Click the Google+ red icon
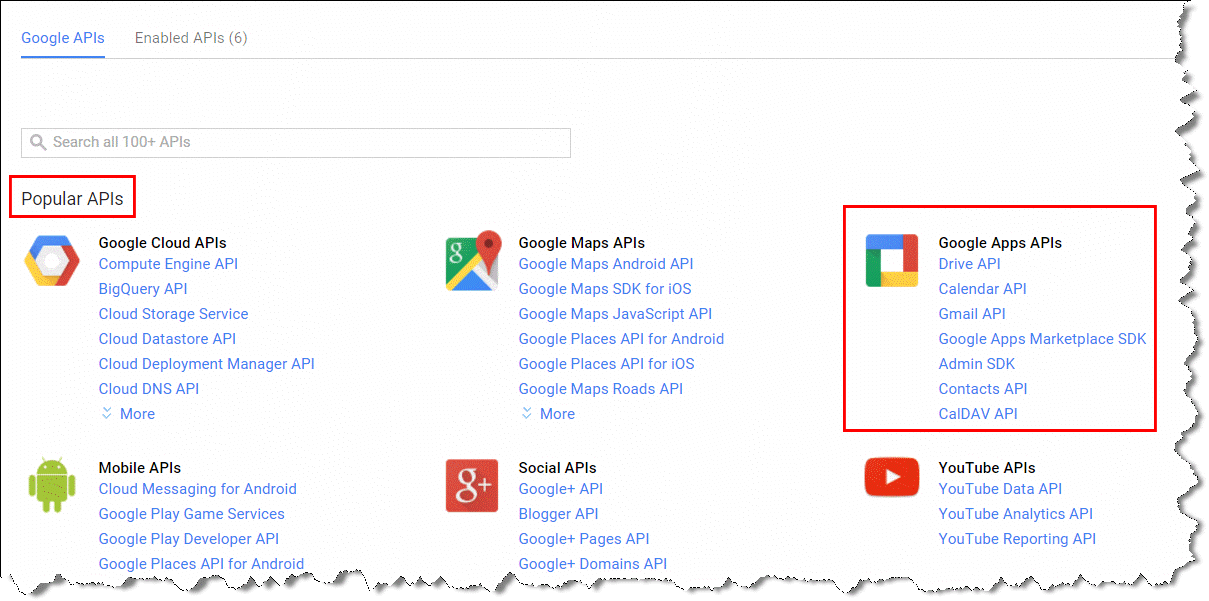The width and height of the screenshot is (1209, 601). coord(472,486)
